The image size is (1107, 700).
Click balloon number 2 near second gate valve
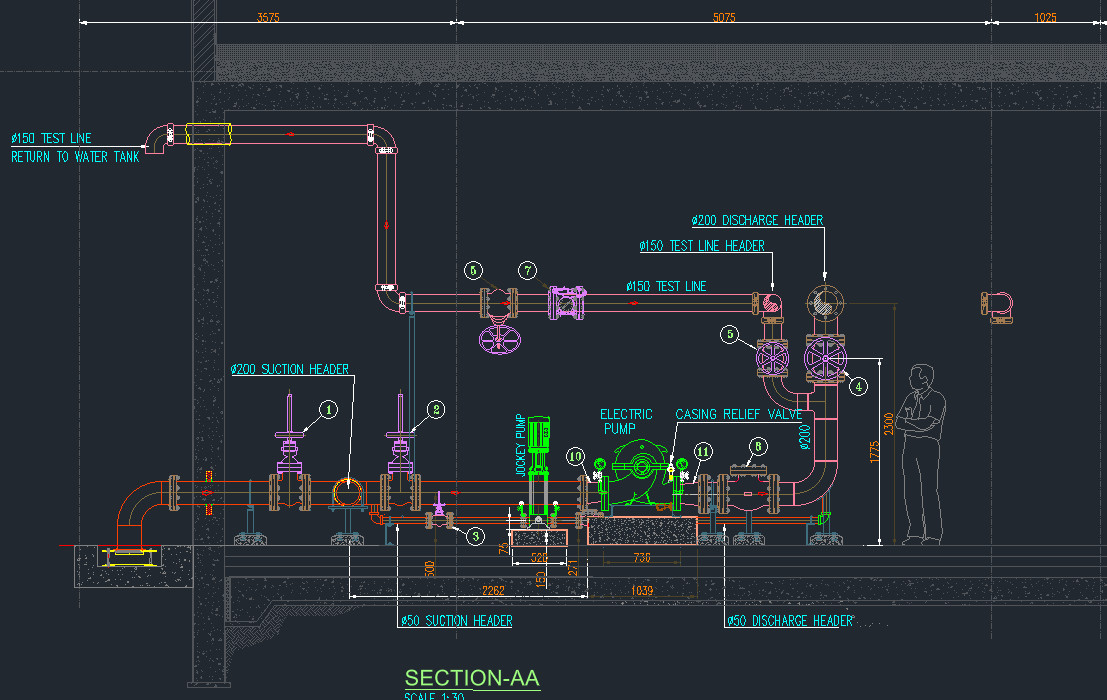(x=436, y=409)
